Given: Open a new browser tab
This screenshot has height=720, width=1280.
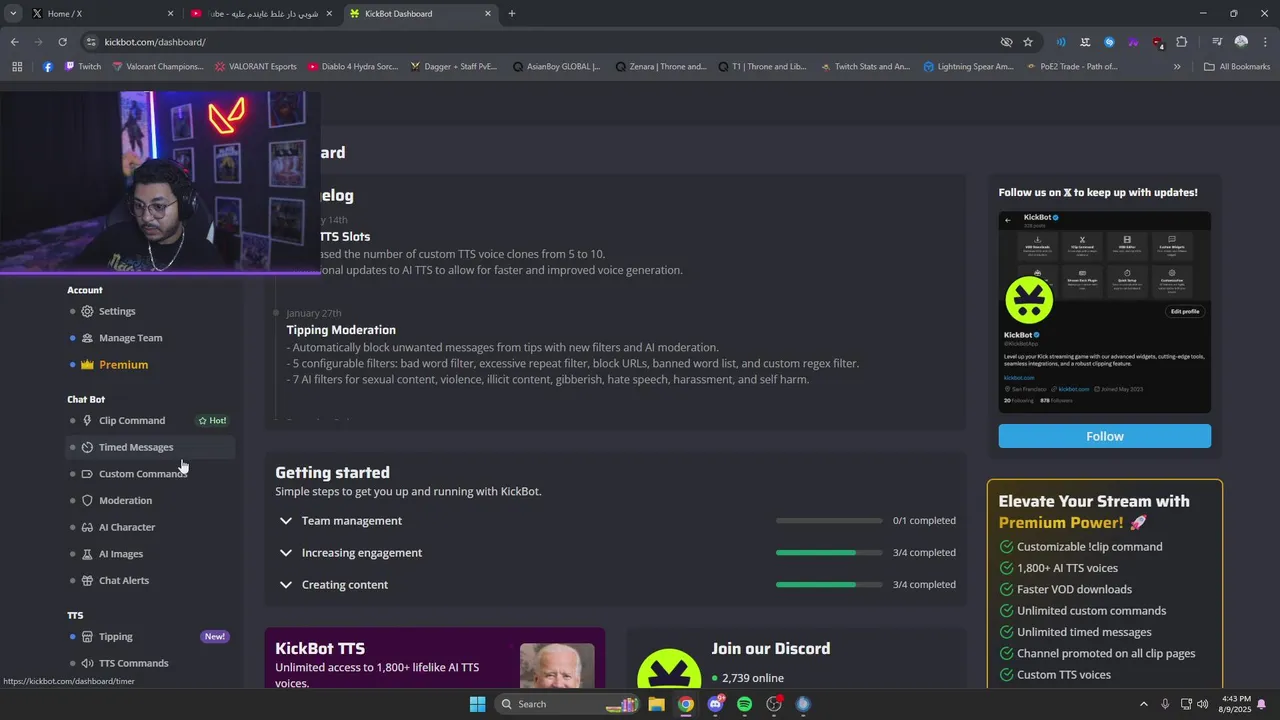Looking at the screenshot, I should click(512, 14).
